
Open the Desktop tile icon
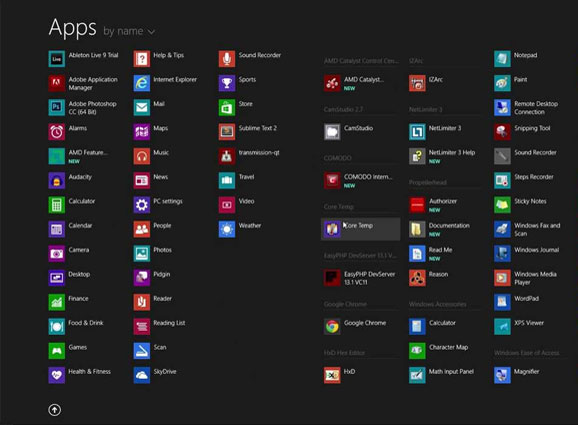(56, 278)
